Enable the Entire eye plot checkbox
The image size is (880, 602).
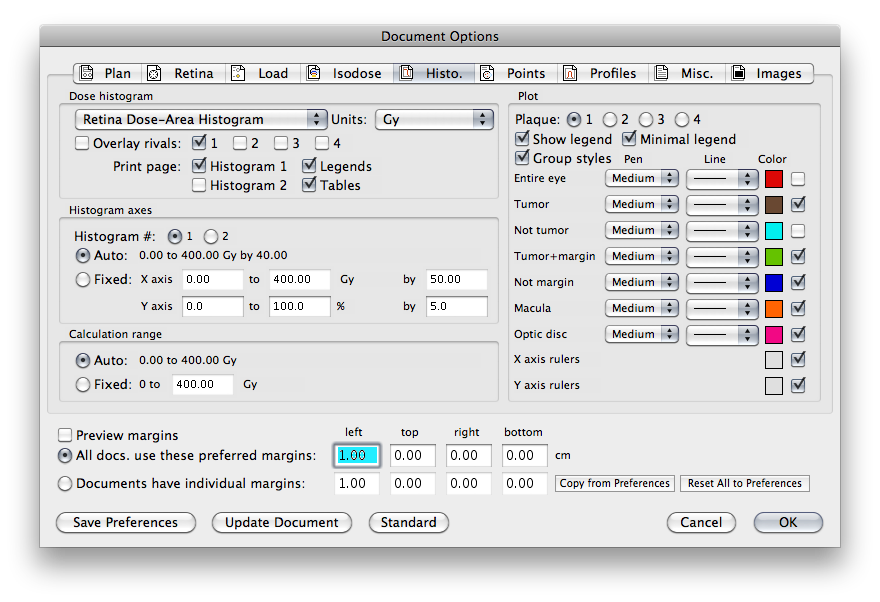798,179
